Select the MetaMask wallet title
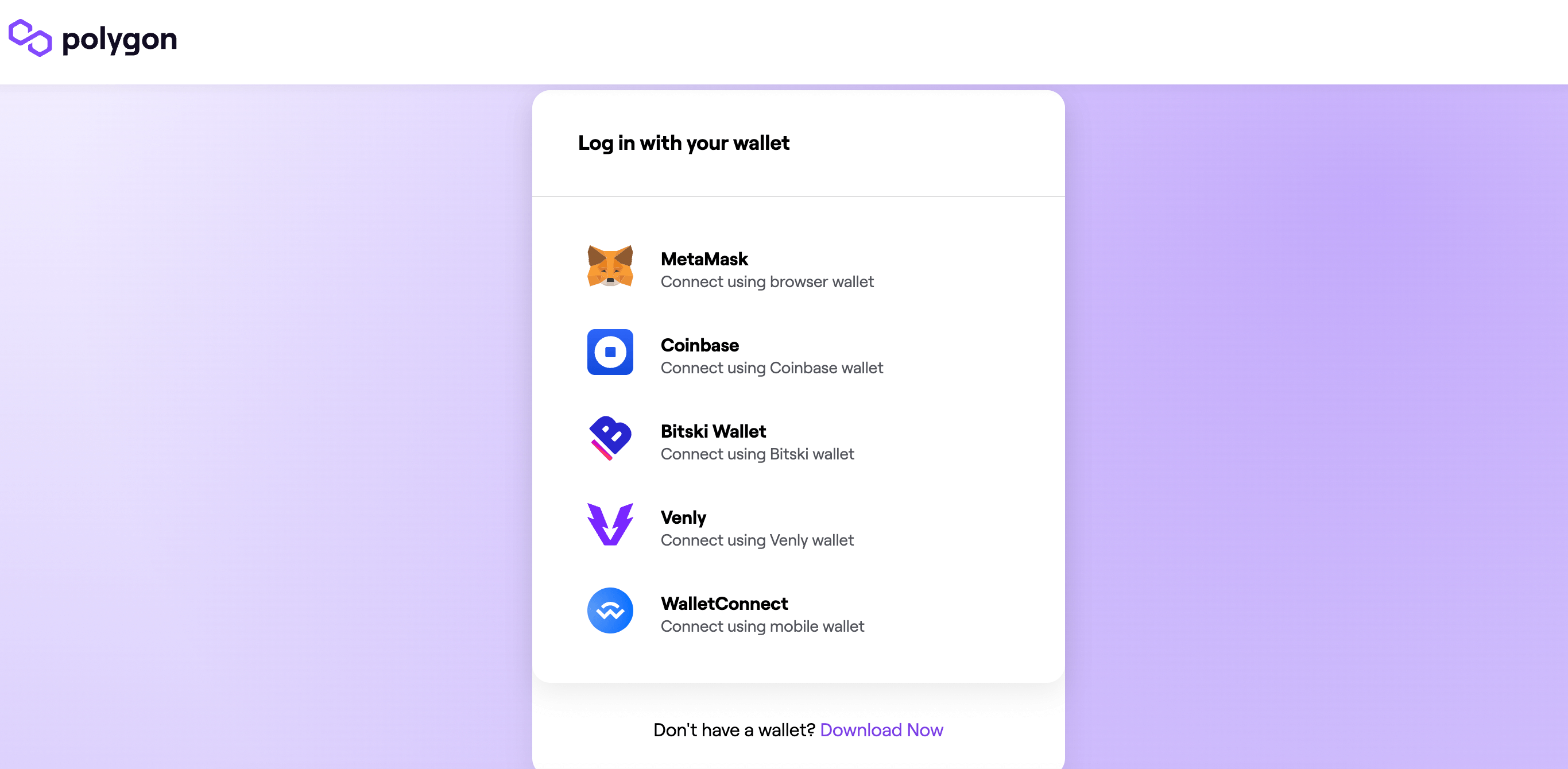 tap(704, 259)
